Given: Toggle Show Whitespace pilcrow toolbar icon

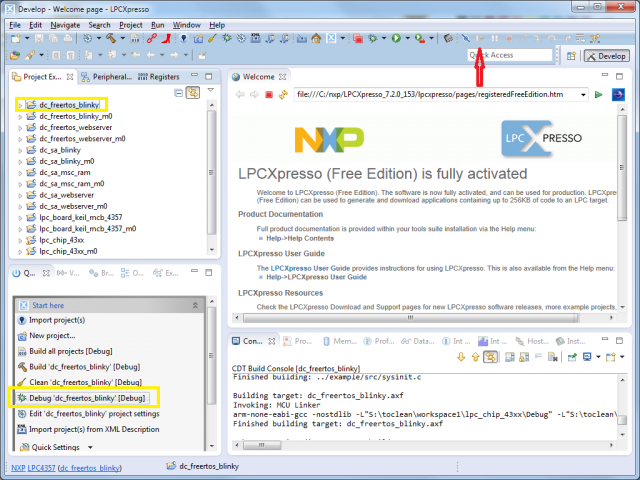Looking at the screenshot, I should point(70,55).
